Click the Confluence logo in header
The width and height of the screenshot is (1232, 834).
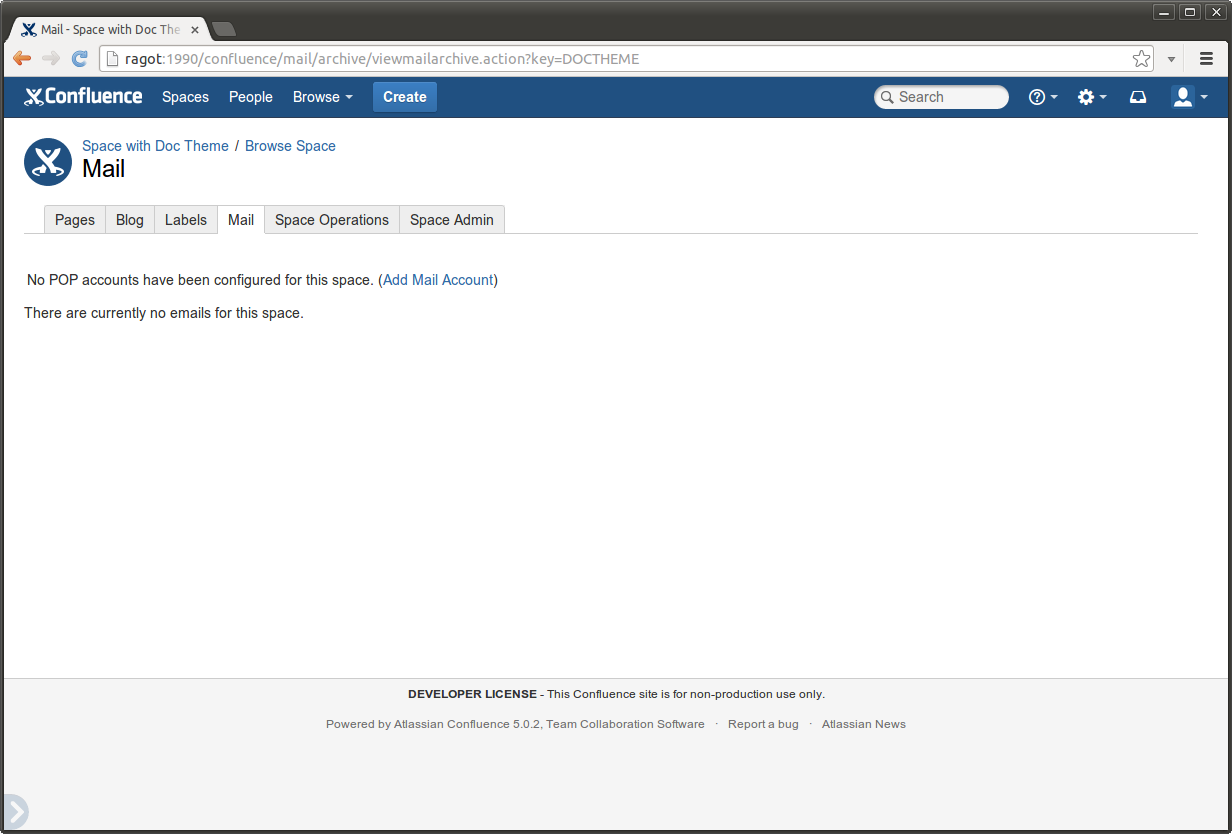pyautogui.click(x=83, y=97)
